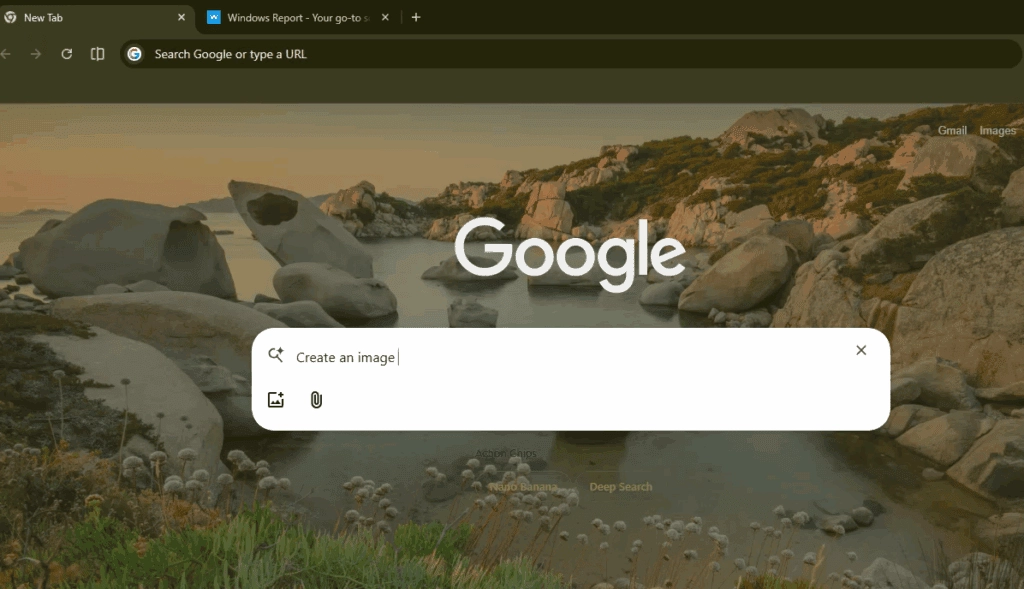Open Google Images from the top right link

point(997,130)
